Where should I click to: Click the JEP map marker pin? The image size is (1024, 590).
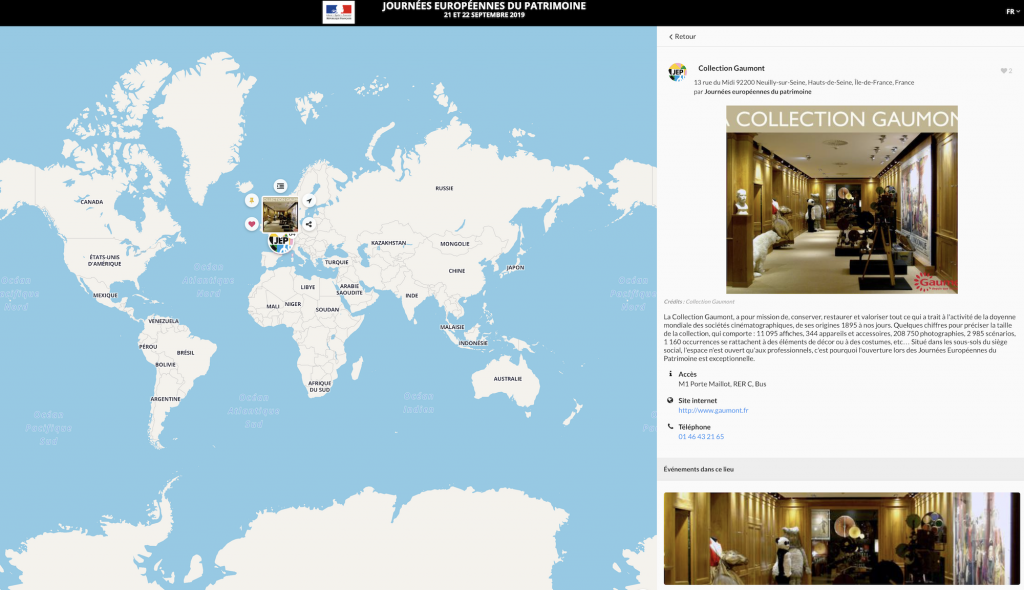[x=280, y=242]
